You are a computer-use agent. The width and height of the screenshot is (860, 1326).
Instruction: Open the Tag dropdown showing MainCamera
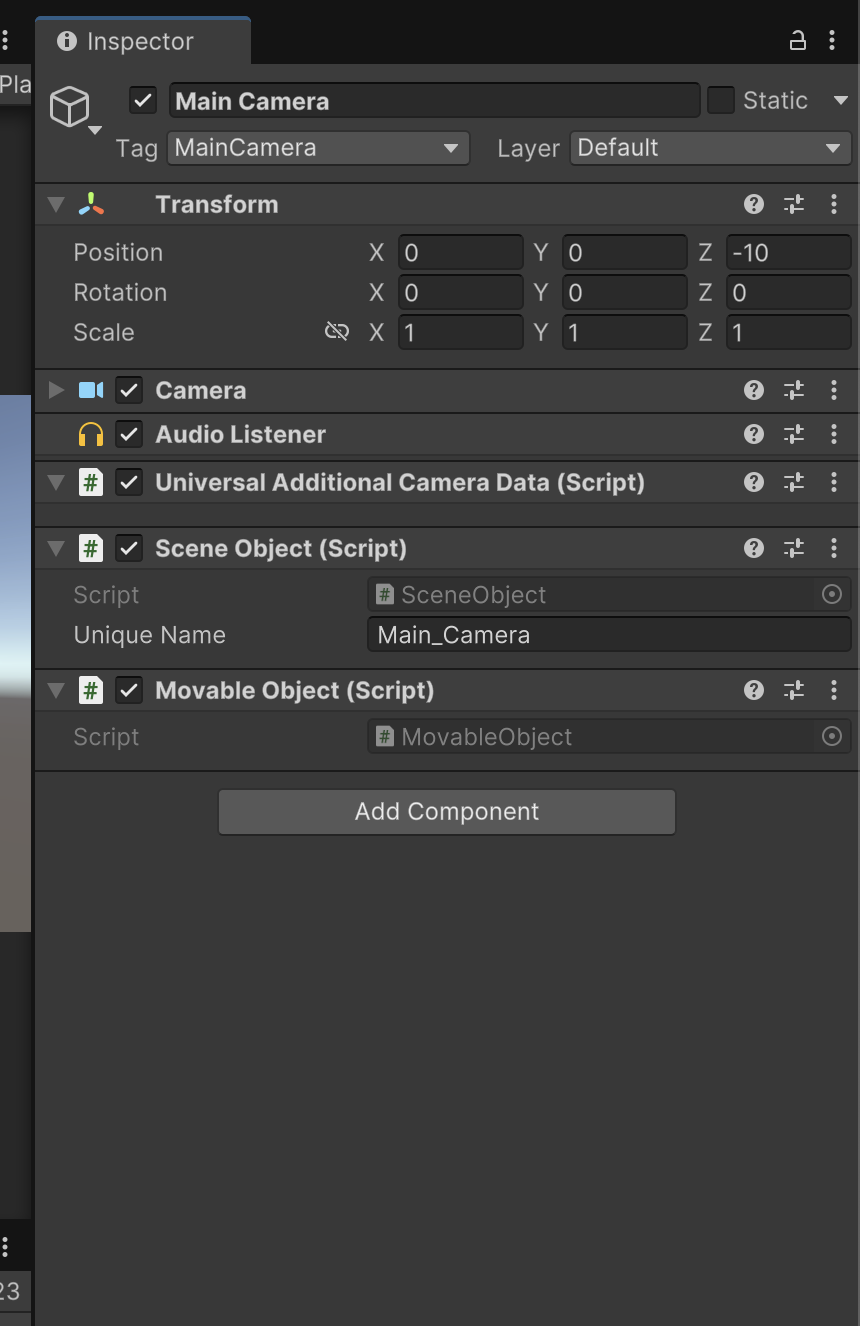click(x=318, y=148)
